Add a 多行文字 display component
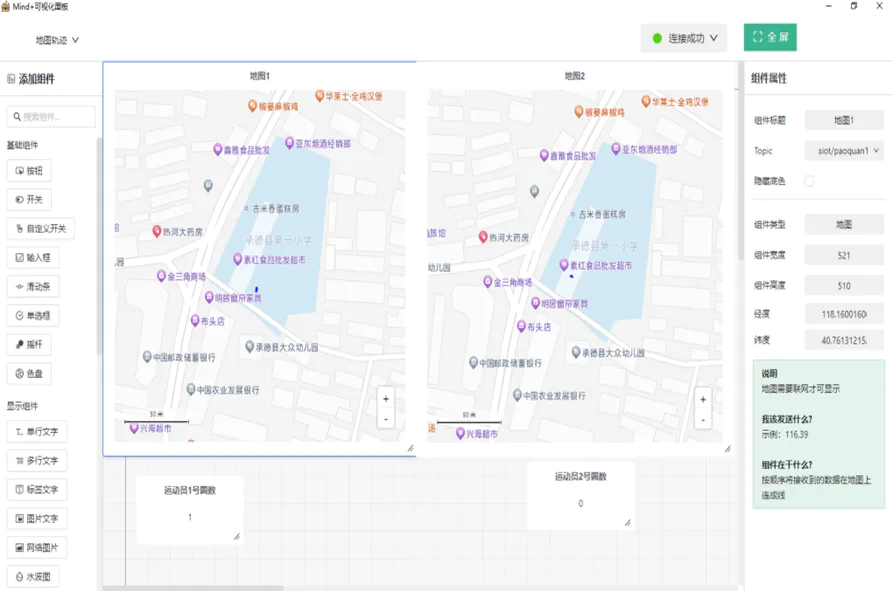Screen dimensions: 893x591 [x=37, y=461]
